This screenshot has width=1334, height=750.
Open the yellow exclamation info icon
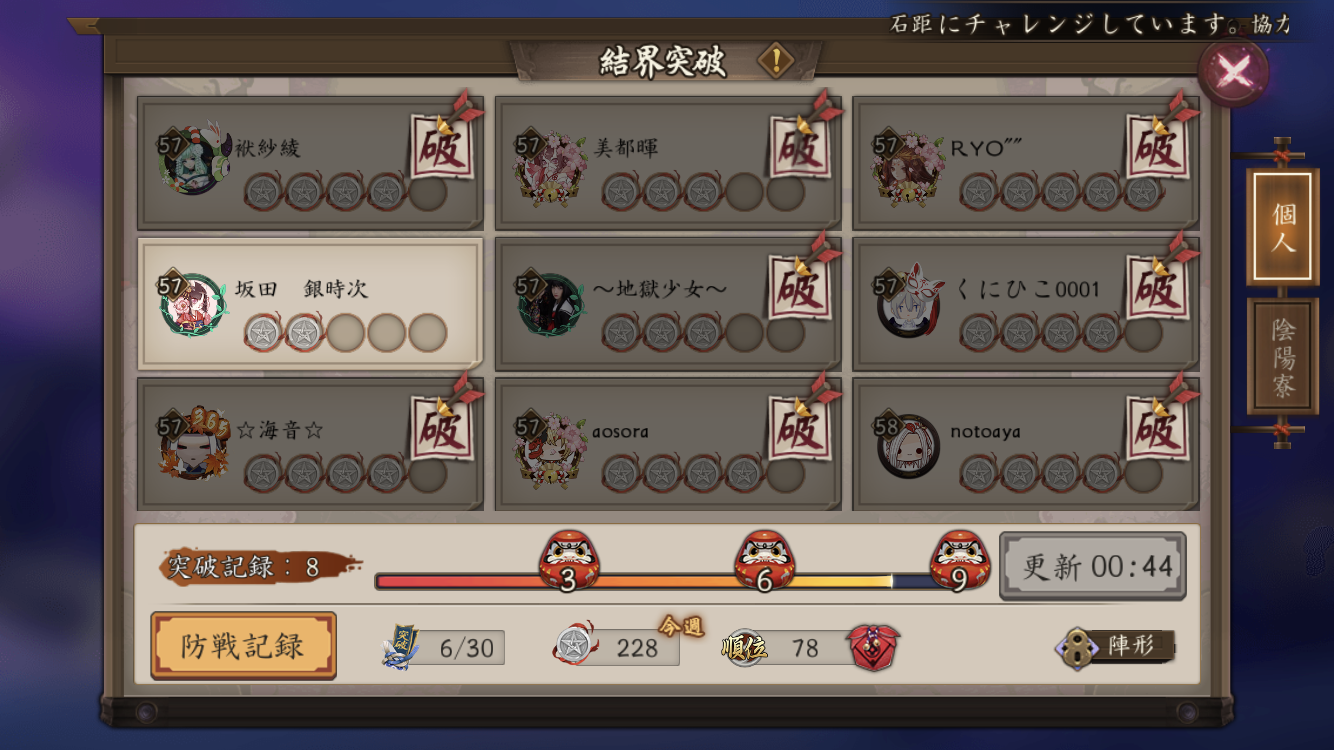tap(775, 61)
